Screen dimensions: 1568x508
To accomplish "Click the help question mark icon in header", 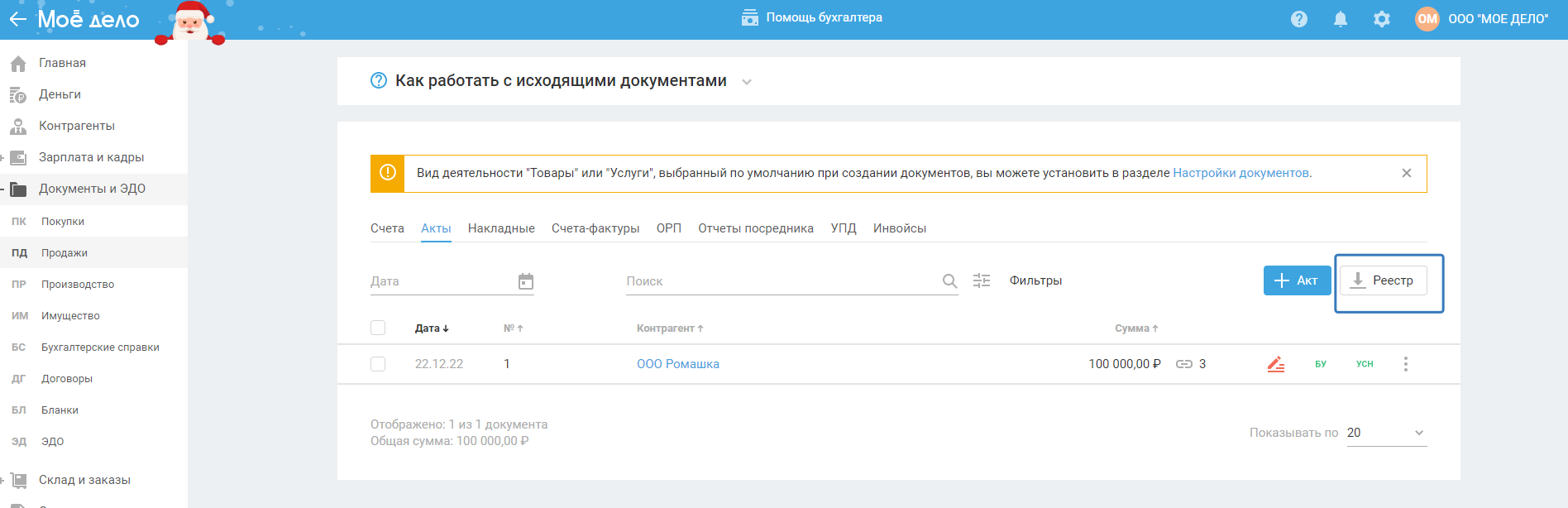I will click(x=1299, y=19).
